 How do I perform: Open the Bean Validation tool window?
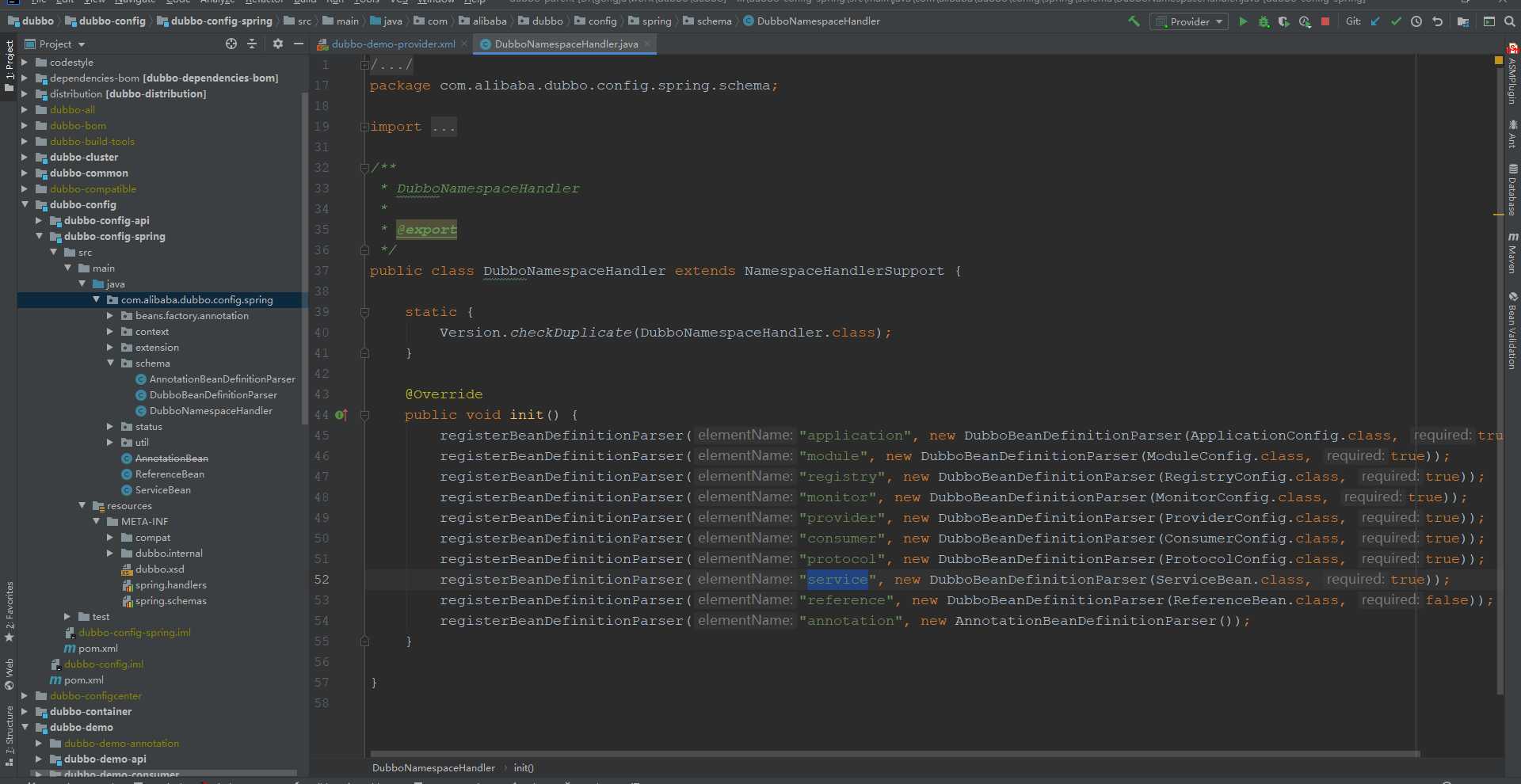tap(1512, 330)
